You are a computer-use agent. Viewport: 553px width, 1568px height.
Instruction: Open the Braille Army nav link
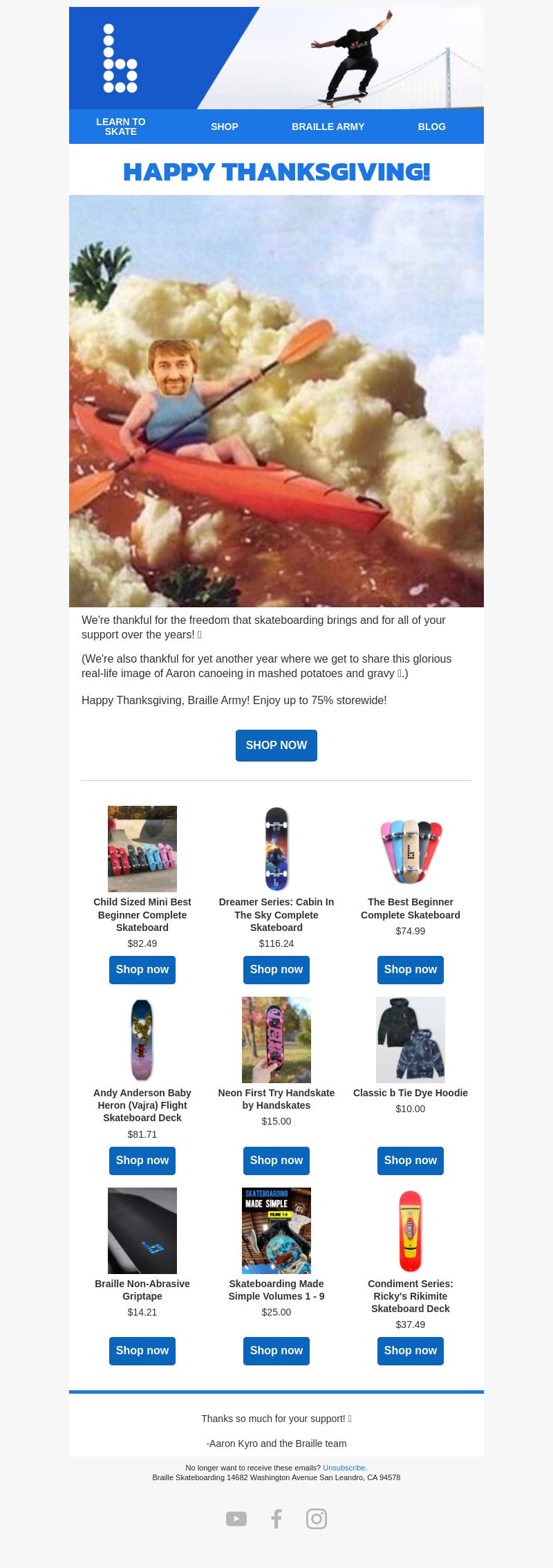tap(328, 127)
